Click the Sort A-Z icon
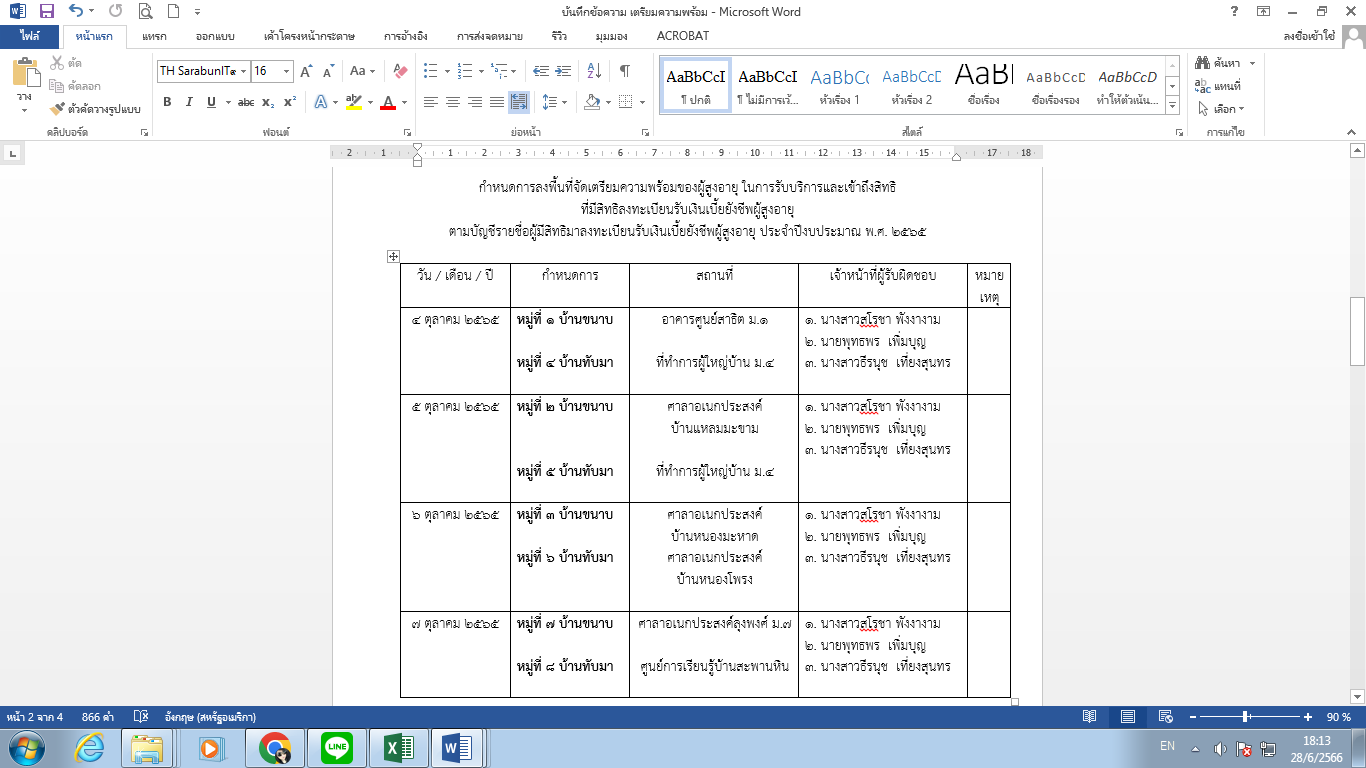 [594, 71]
